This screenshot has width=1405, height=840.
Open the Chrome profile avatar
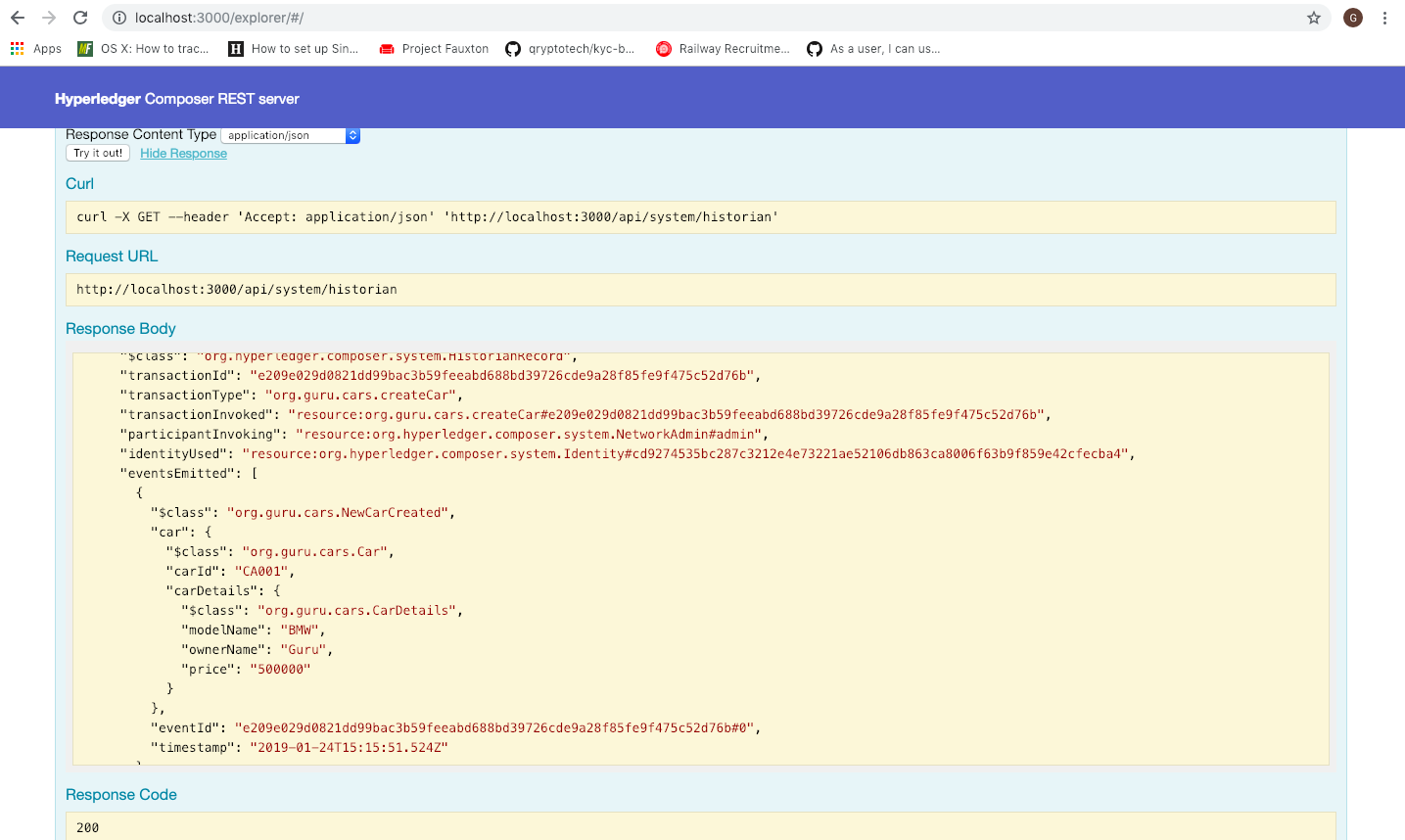(1353, 18)
